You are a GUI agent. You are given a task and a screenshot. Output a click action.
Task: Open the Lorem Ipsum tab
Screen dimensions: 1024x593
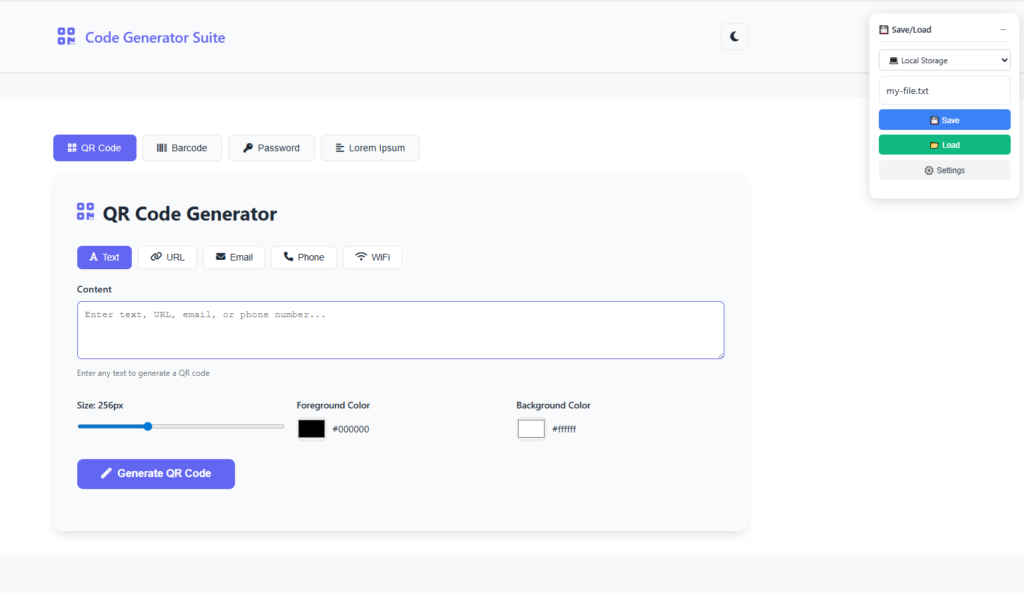370,148
